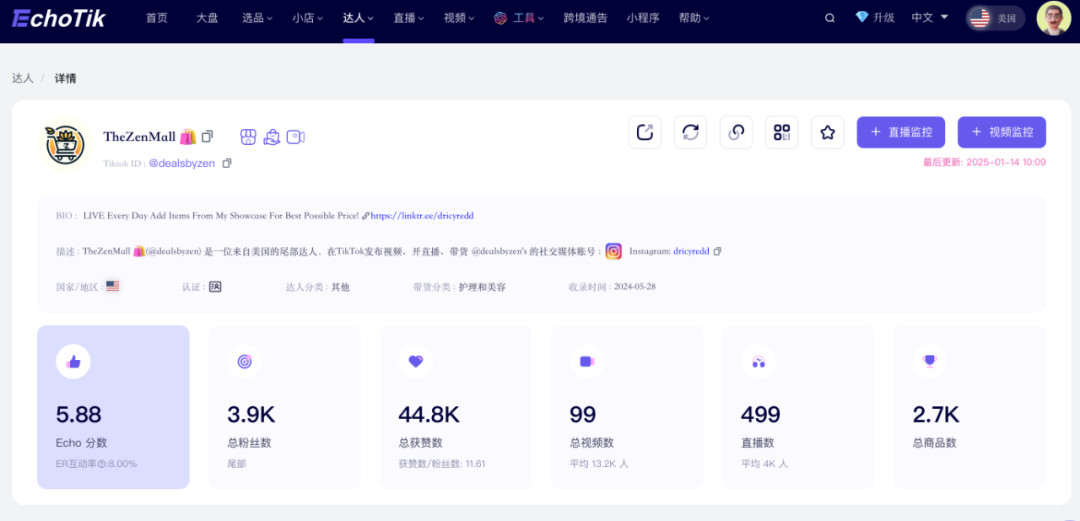Click the 99 总视频数 value
This screenshot has height=521, width=1080.
[x=582, y=415]
